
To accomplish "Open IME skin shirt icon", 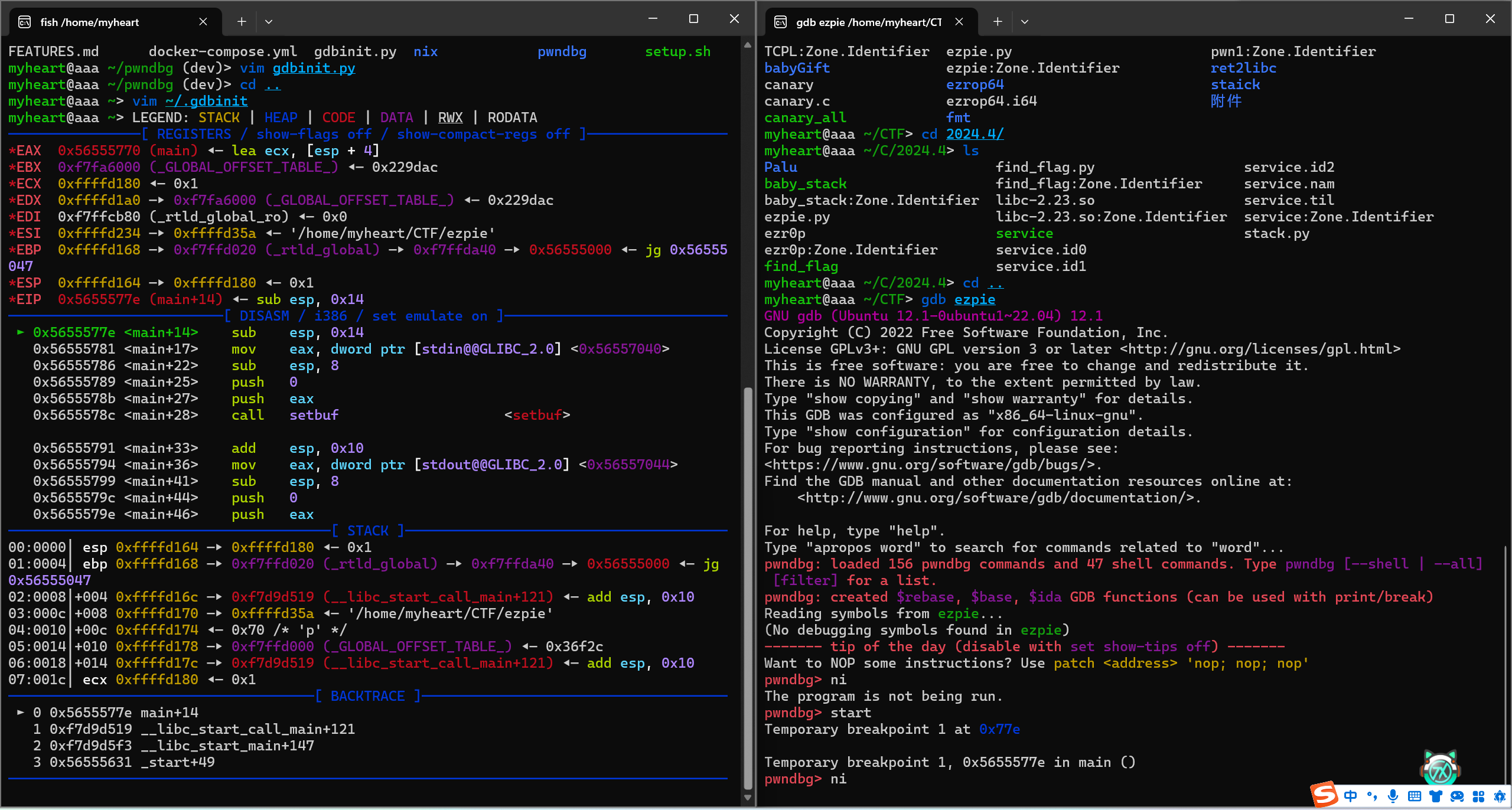I will point(1435,796).
